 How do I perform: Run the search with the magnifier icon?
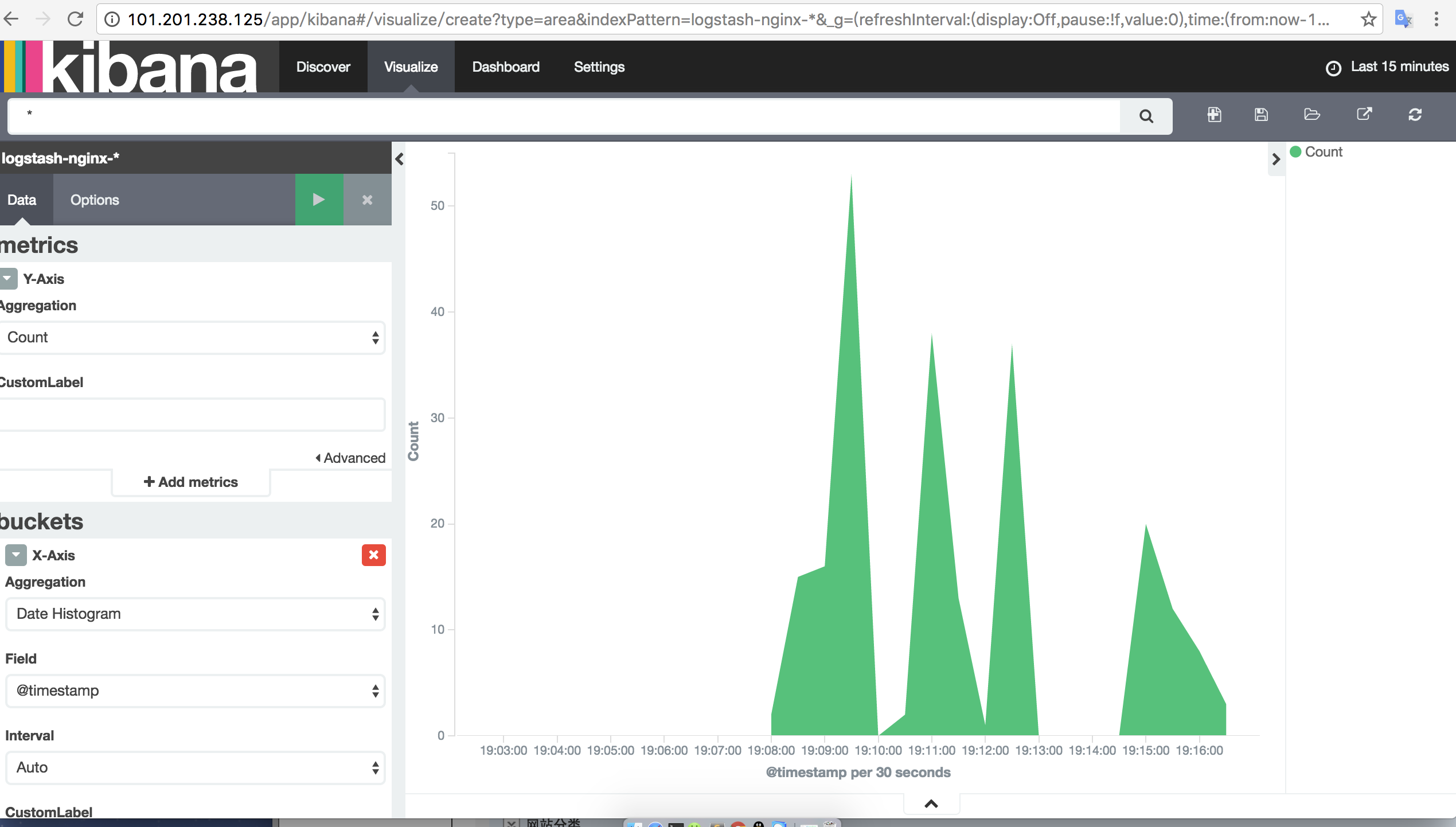click(x=1146, y=116)
